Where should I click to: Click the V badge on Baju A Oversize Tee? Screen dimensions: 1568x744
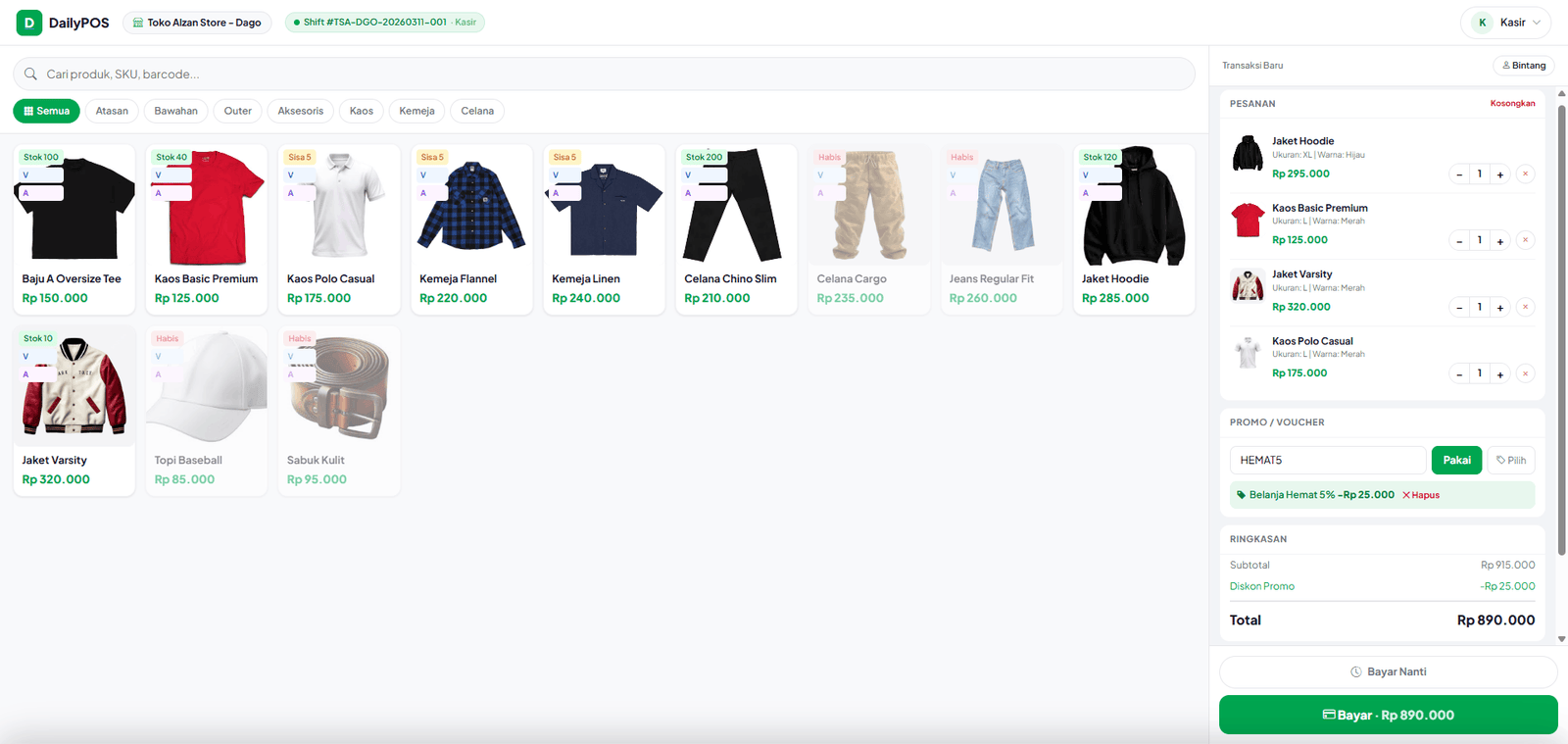42,174
